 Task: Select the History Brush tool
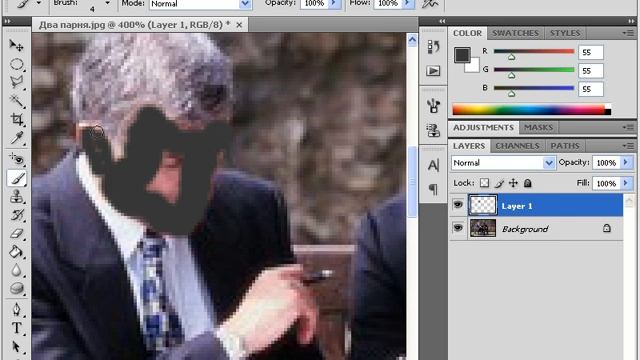pyautogui.click(x=16, y=215)
